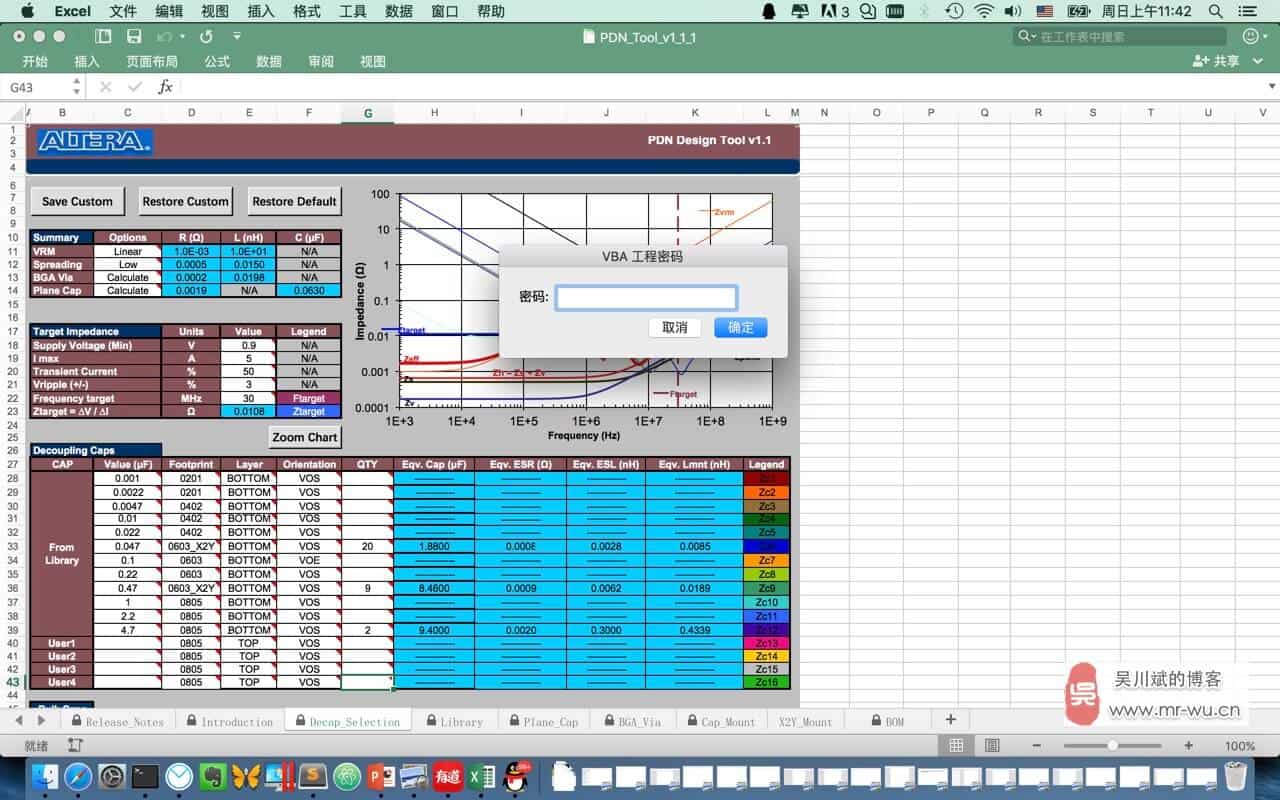This screenshot has width=1280, height=800.
Task: Click 取消 to dismiss password dialog
Action: pyautogui.click(x=675, y=328)
